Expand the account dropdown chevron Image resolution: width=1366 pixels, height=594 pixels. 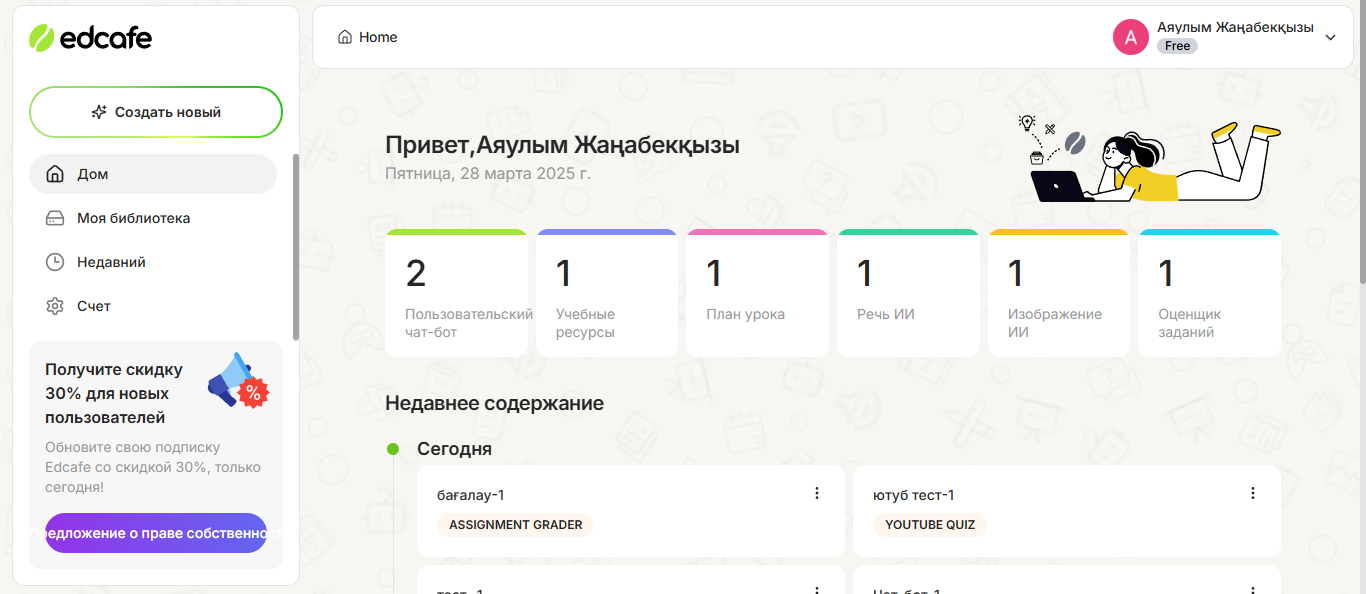click(1330, 37)
